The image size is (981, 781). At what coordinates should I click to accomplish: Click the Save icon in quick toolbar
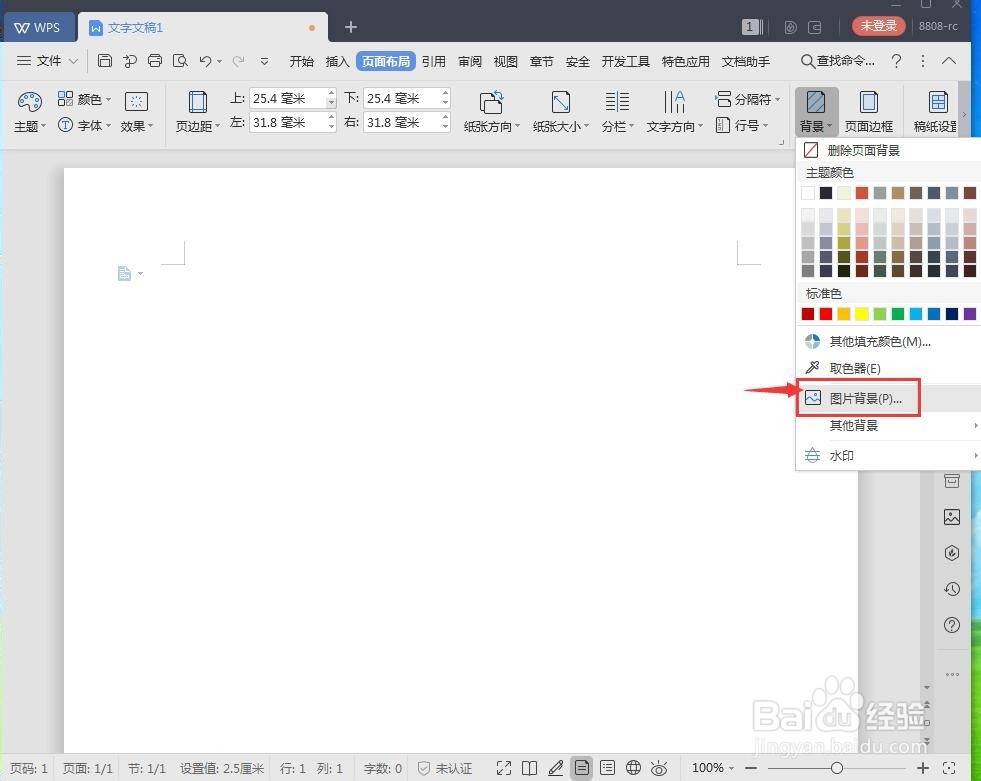coord(105,61)
